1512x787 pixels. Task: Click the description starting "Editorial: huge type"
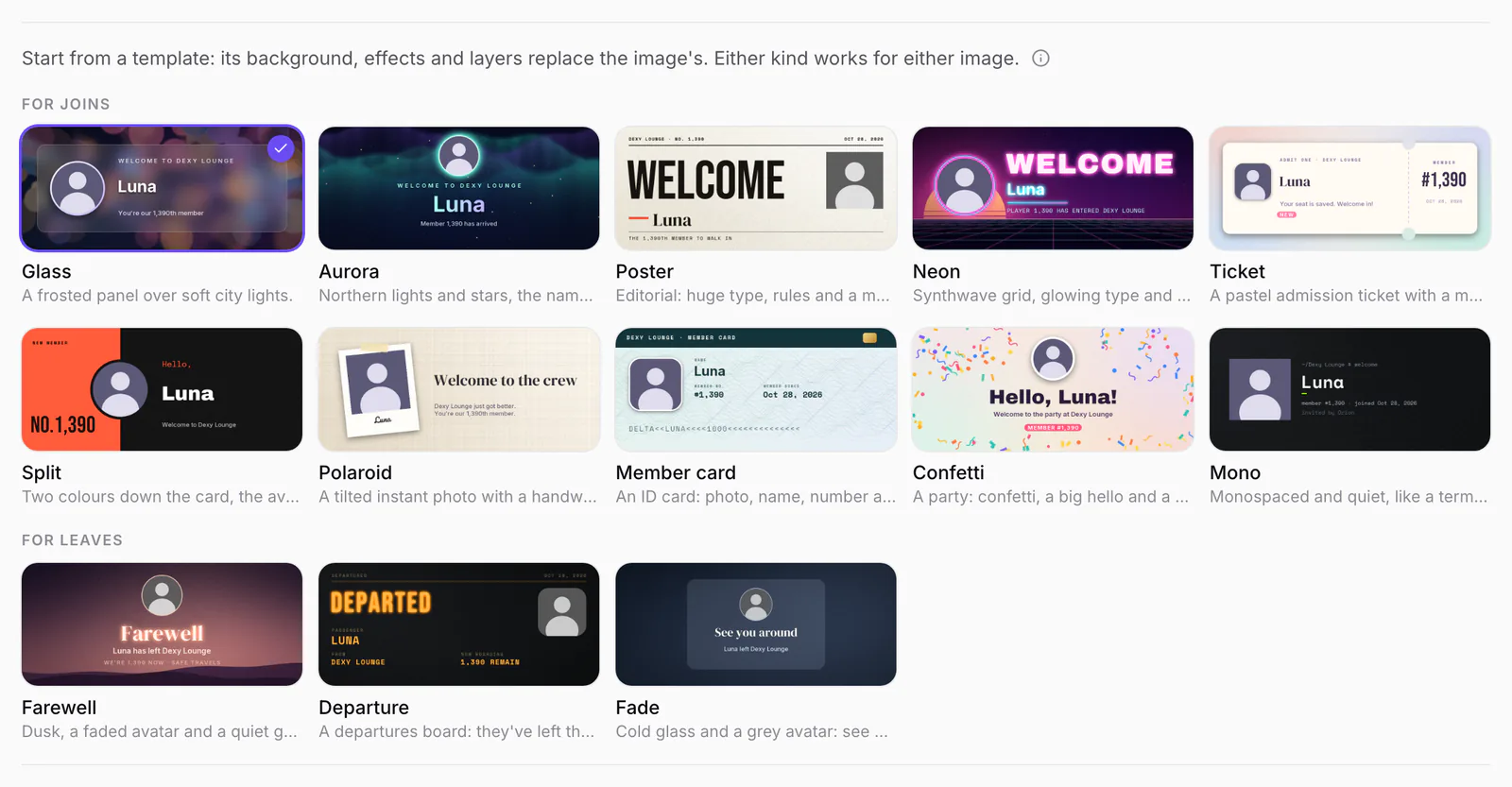(x=753, y=296)
